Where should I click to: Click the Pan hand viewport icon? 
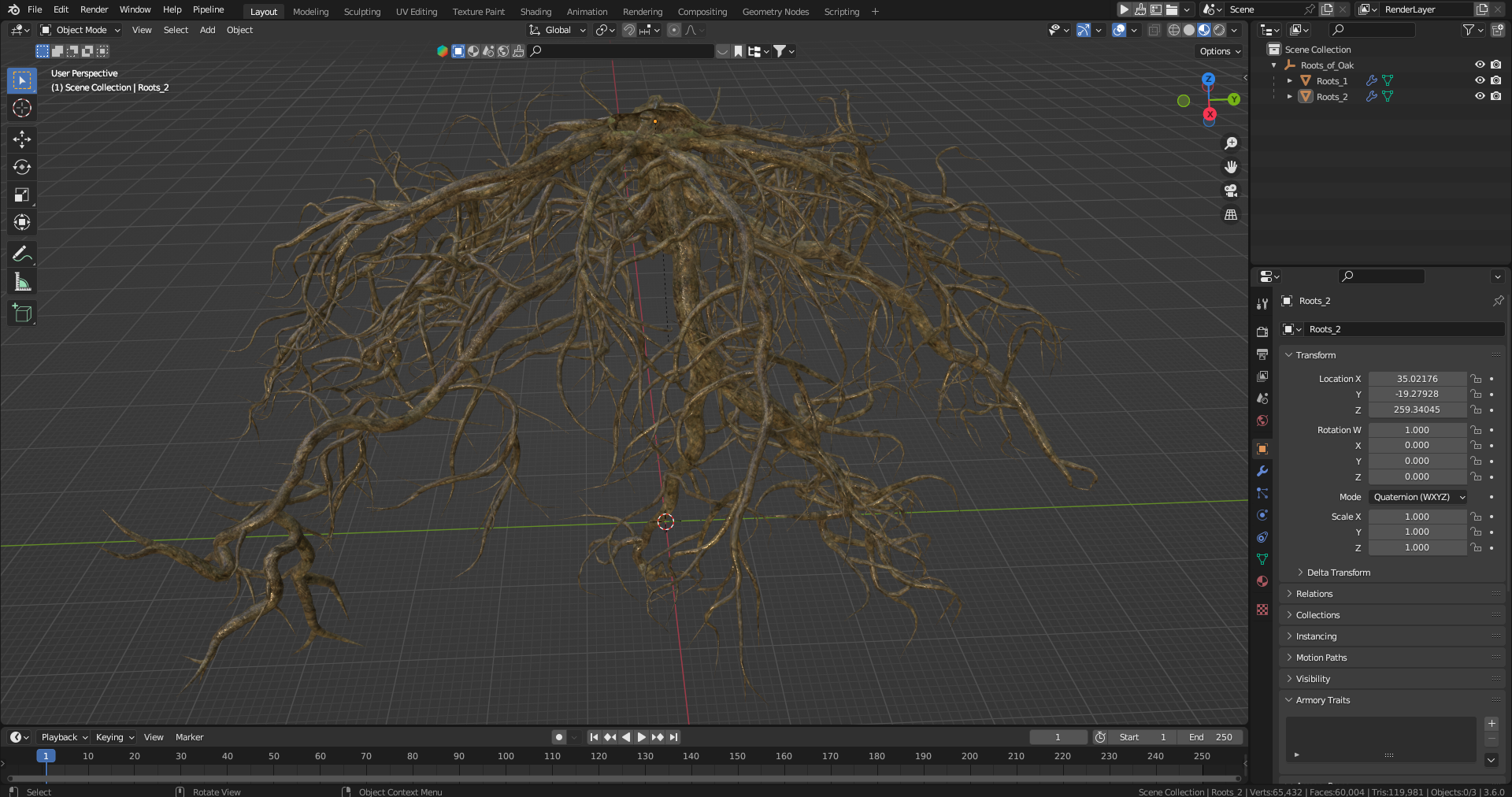tap(1231, 167)
